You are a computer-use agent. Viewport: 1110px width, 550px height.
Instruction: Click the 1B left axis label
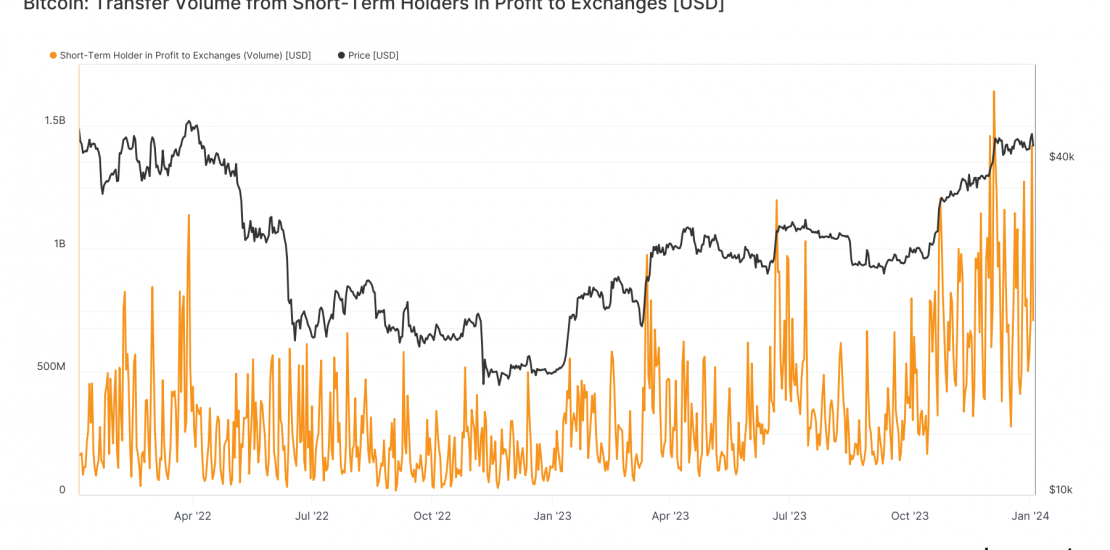pos(59,244)
